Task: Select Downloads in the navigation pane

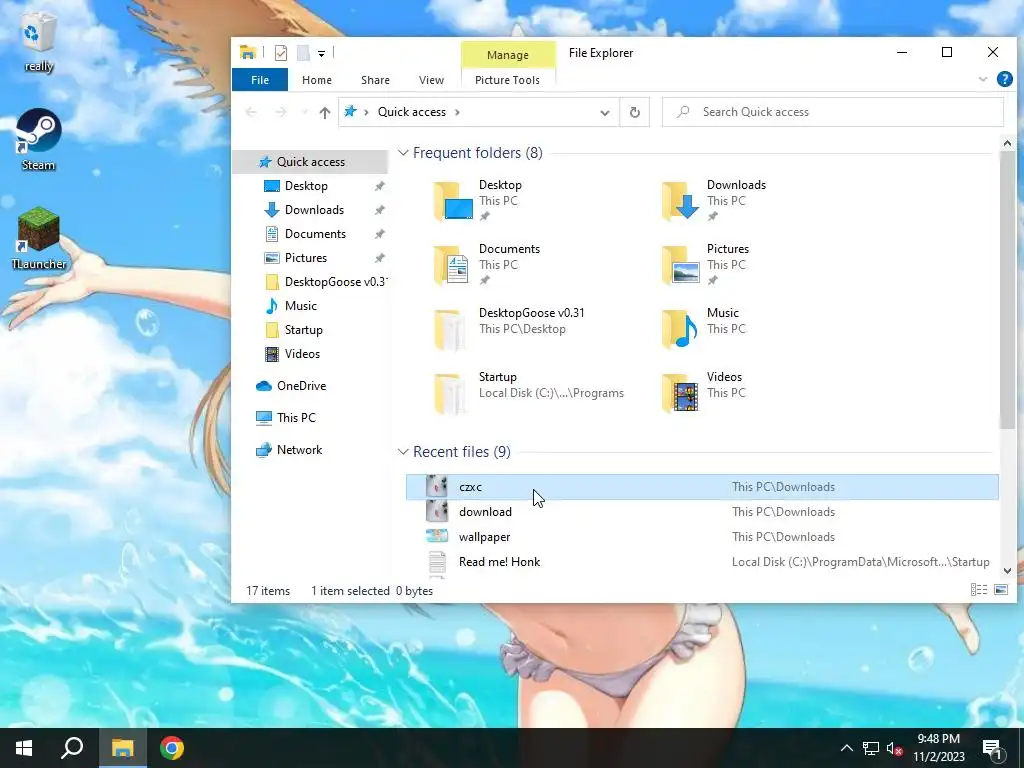Action: [314, 210]
